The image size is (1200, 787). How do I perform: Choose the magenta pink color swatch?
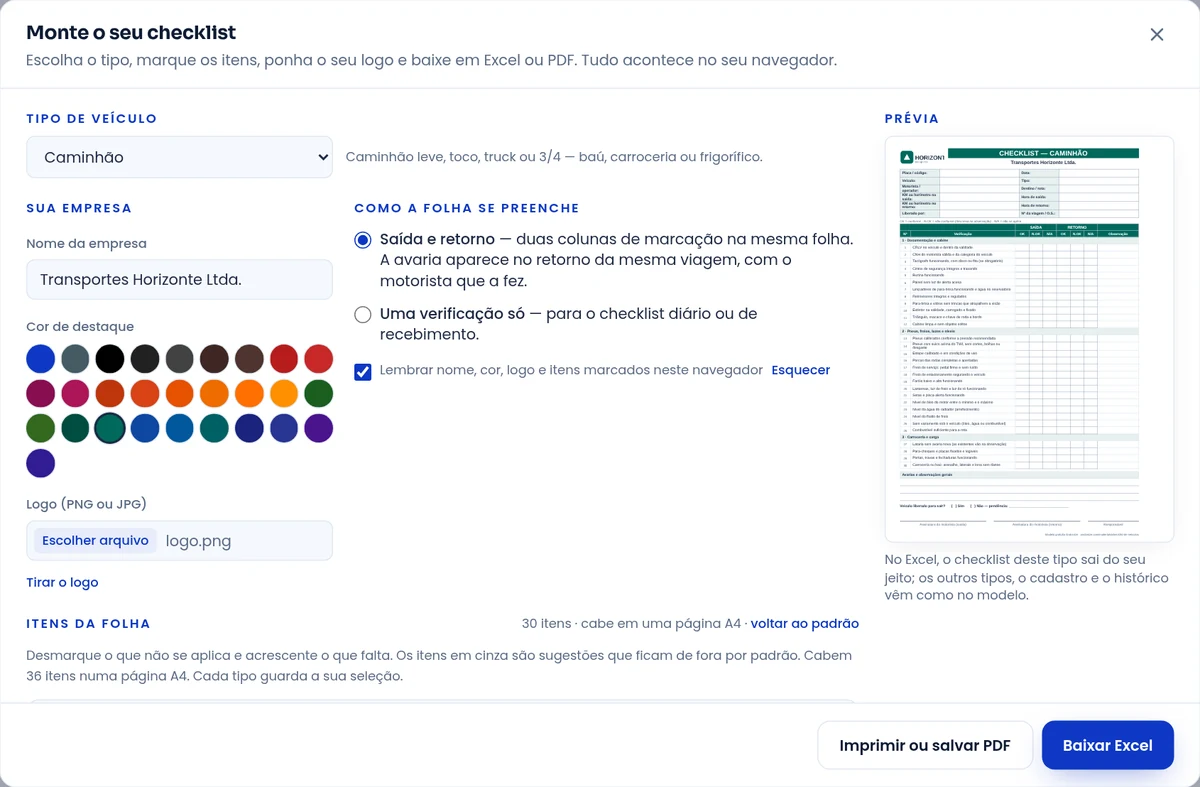75,394
